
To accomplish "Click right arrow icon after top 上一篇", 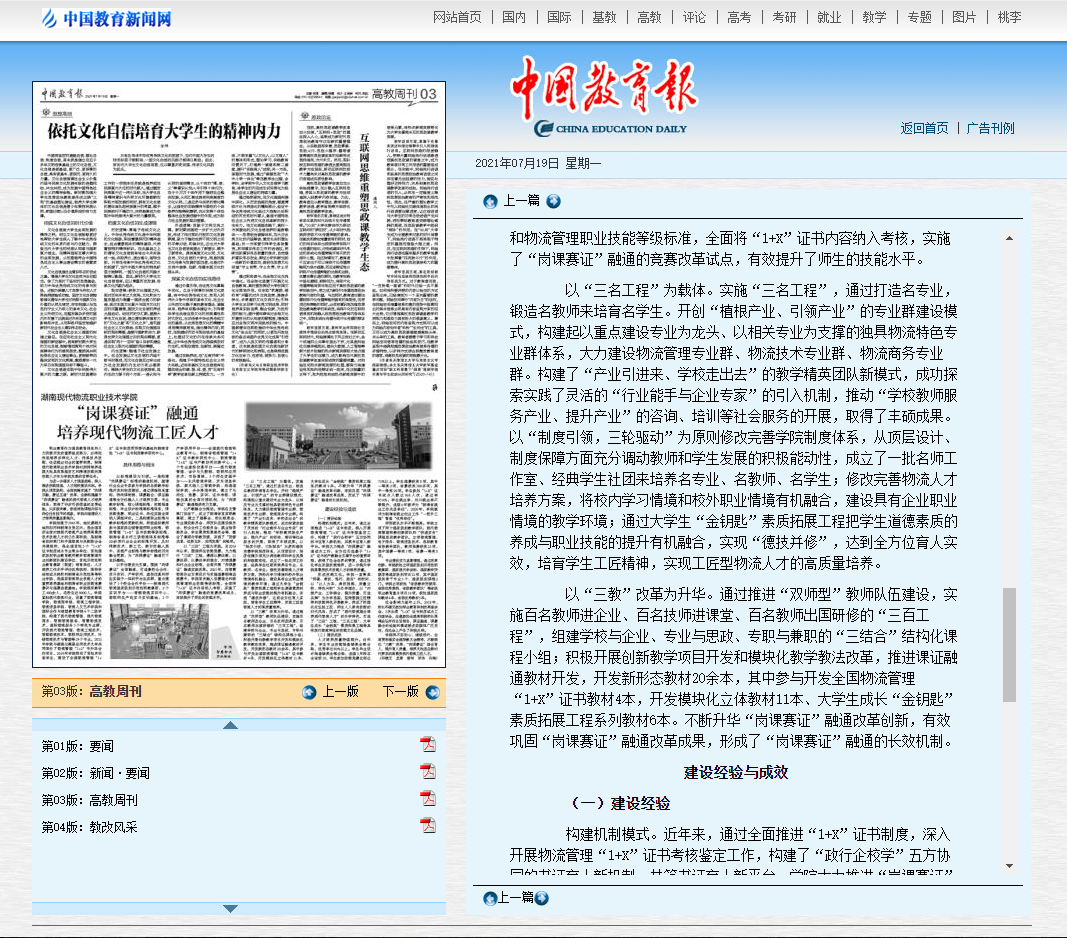I will pos(554,201).
